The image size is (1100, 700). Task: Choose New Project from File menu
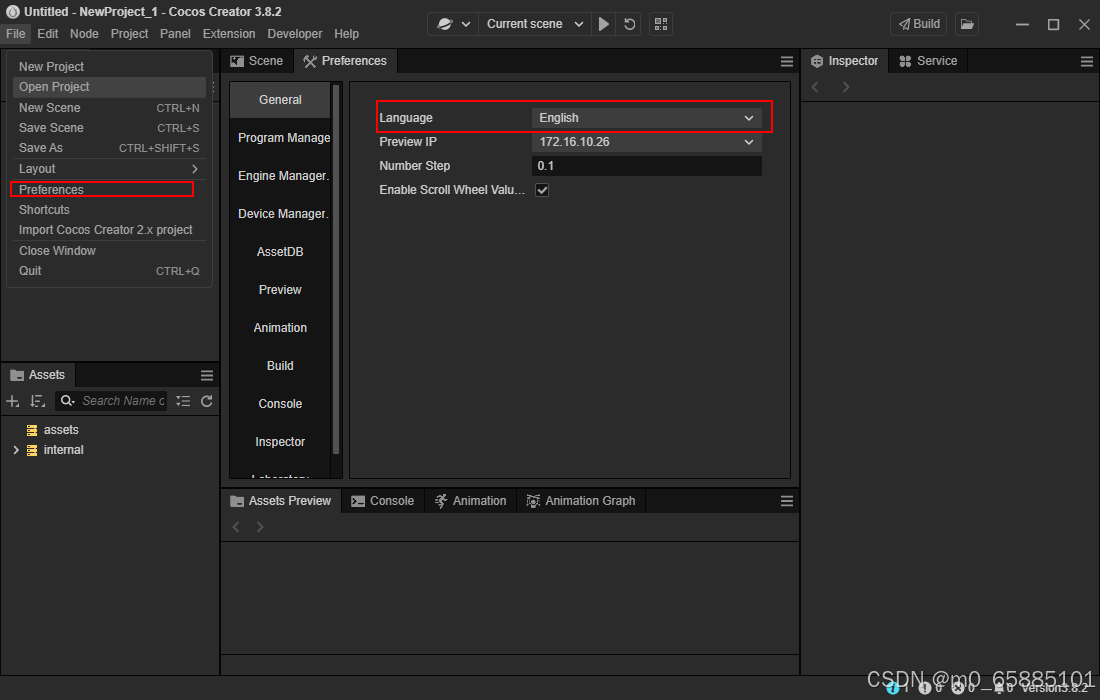[109, 67]
